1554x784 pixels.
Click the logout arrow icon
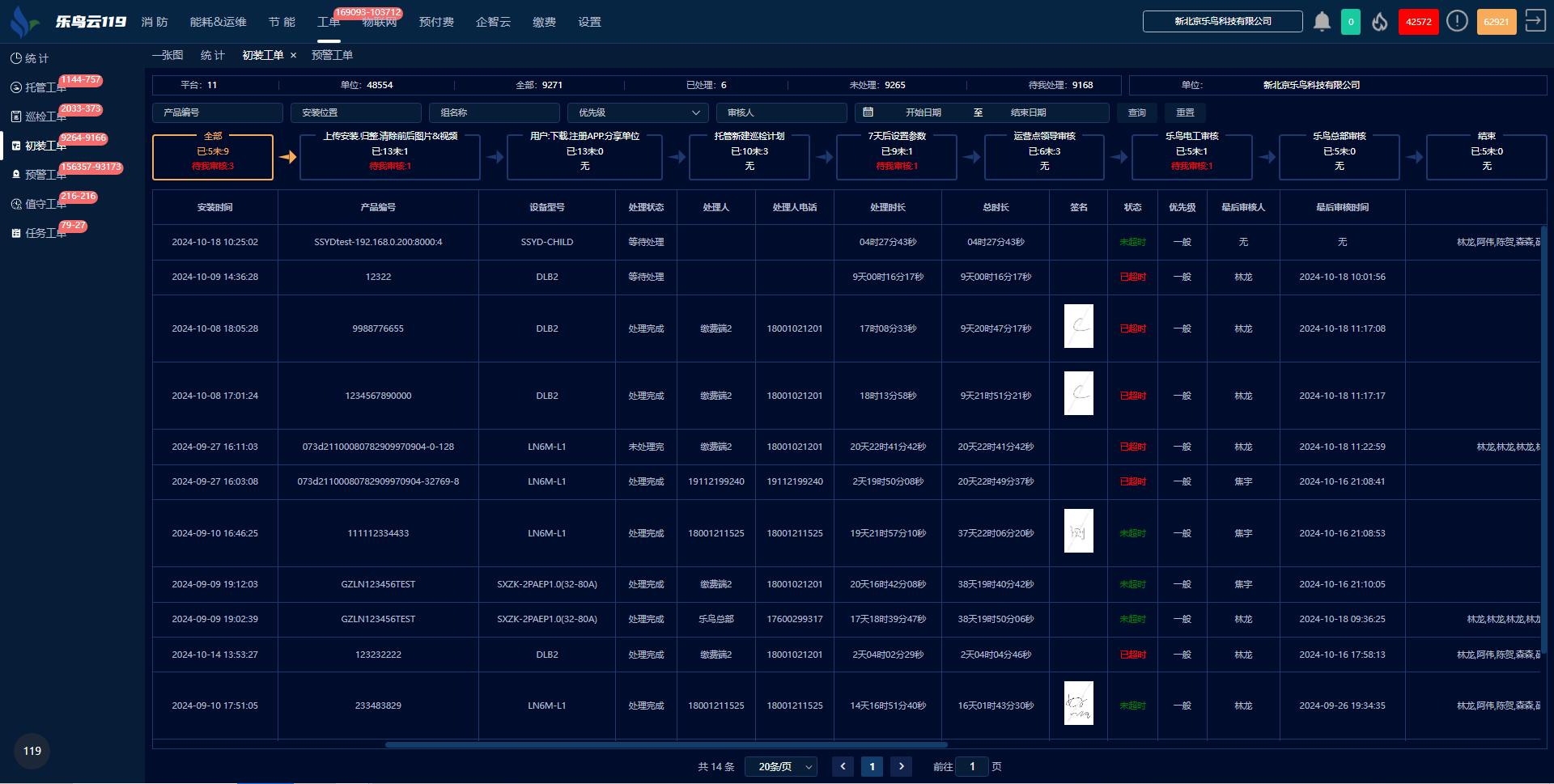[1535, 21]
